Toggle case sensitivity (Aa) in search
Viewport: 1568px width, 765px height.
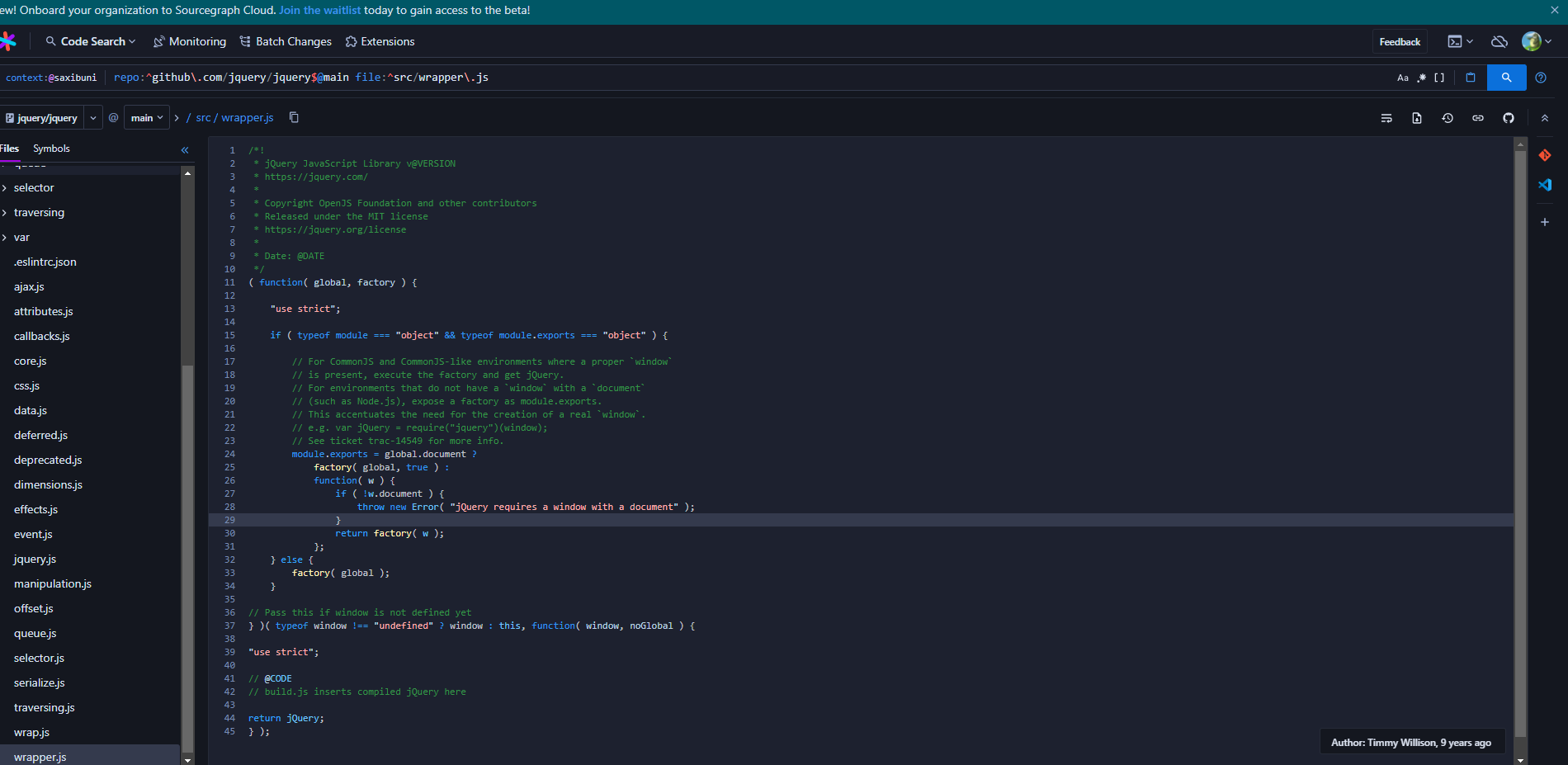point(1403,78)
